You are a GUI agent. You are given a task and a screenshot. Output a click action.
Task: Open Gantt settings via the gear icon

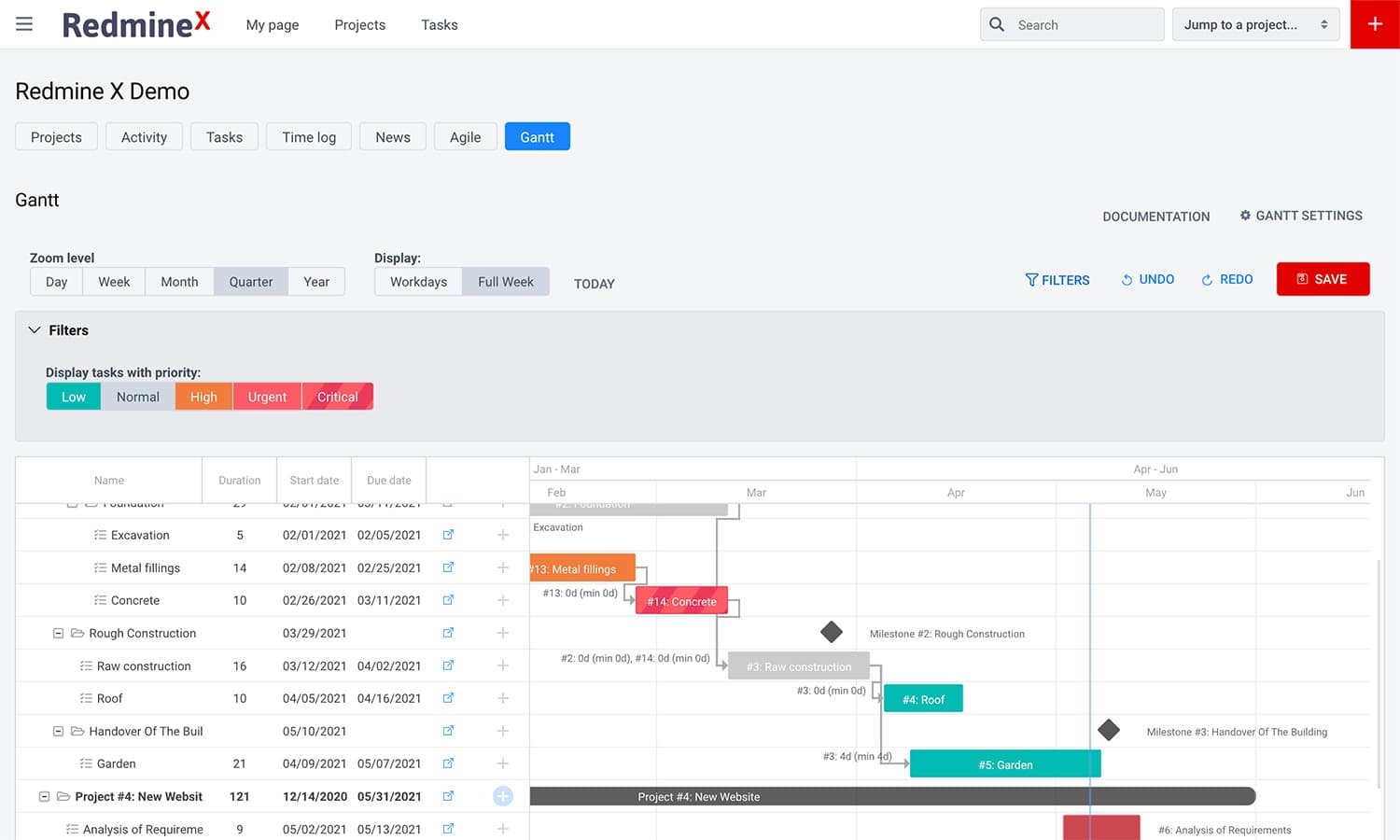coord(1245,216)
